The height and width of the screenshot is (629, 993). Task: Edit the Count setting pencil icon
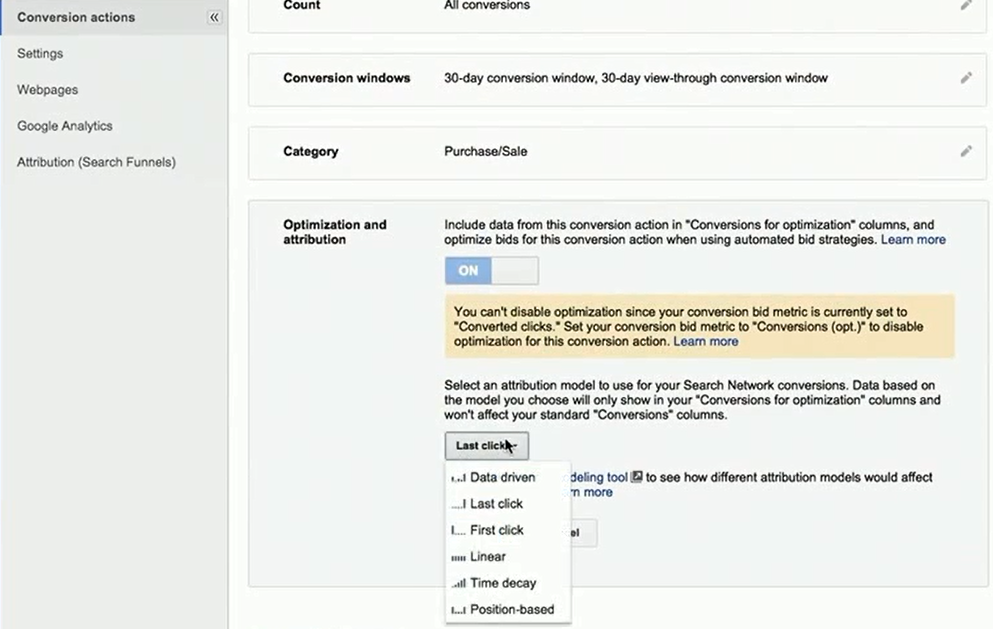(x=966, y=5)
